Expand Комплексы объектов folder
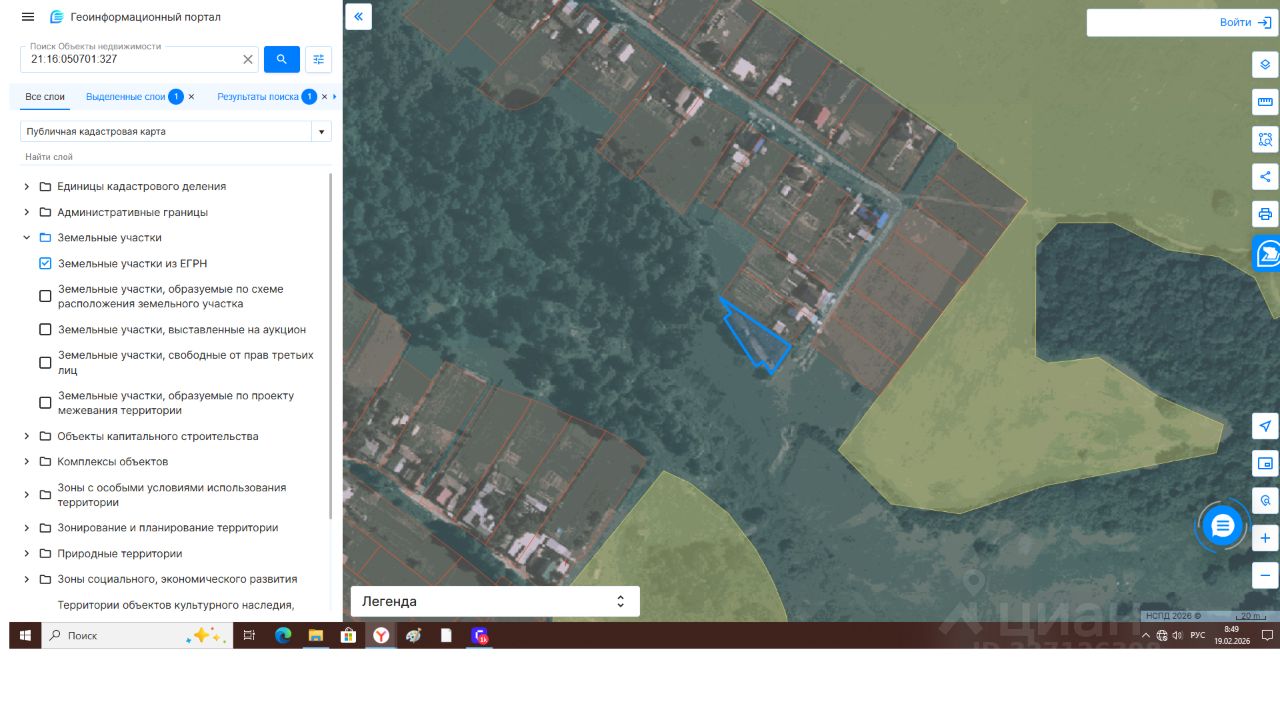This screenshot has height=720, width=1280. [x=27, y=462]
